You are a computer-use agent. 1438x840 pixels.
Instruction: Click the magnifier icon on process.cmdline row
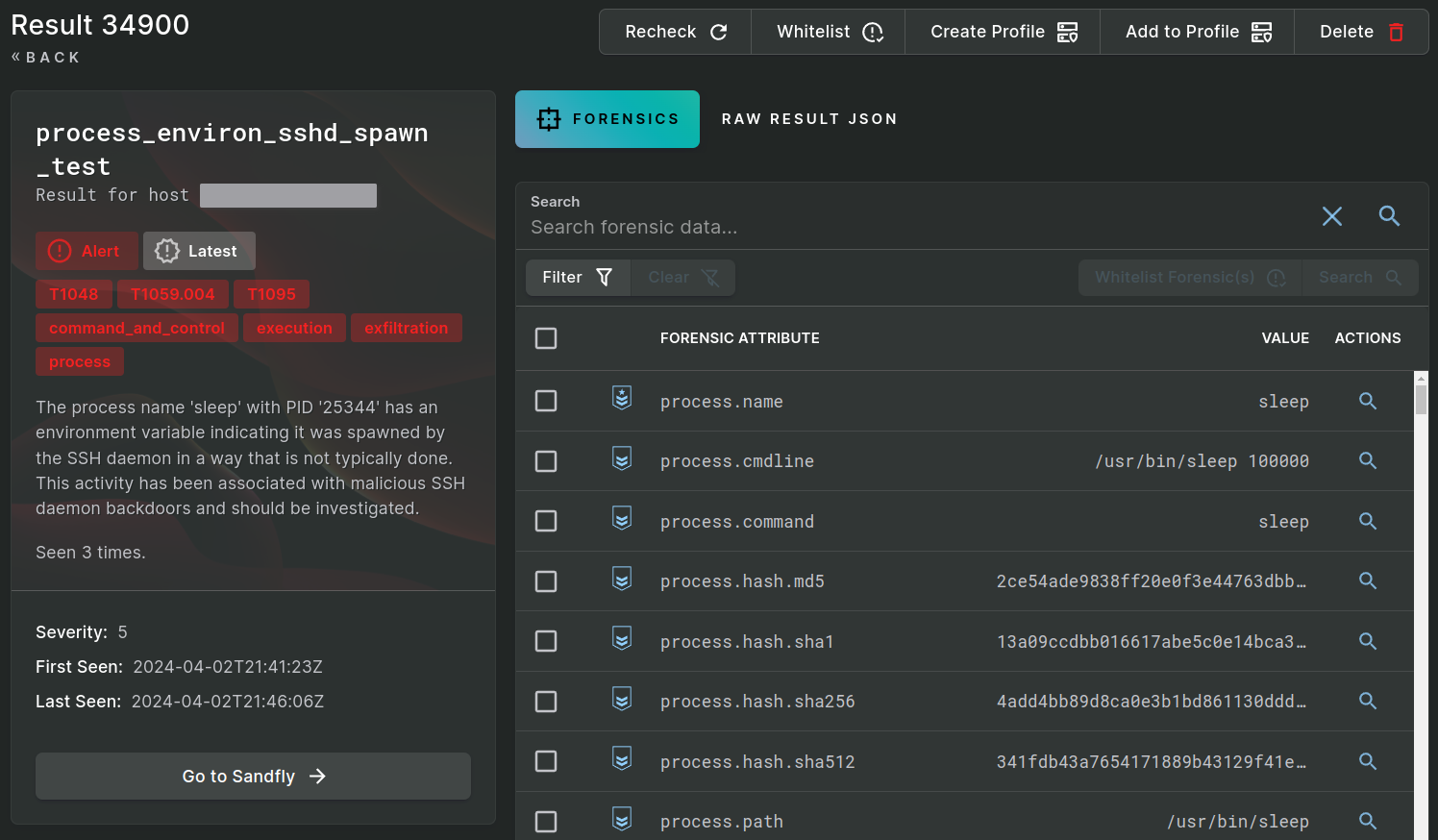pyautogui.click(x=1367, y=460)
